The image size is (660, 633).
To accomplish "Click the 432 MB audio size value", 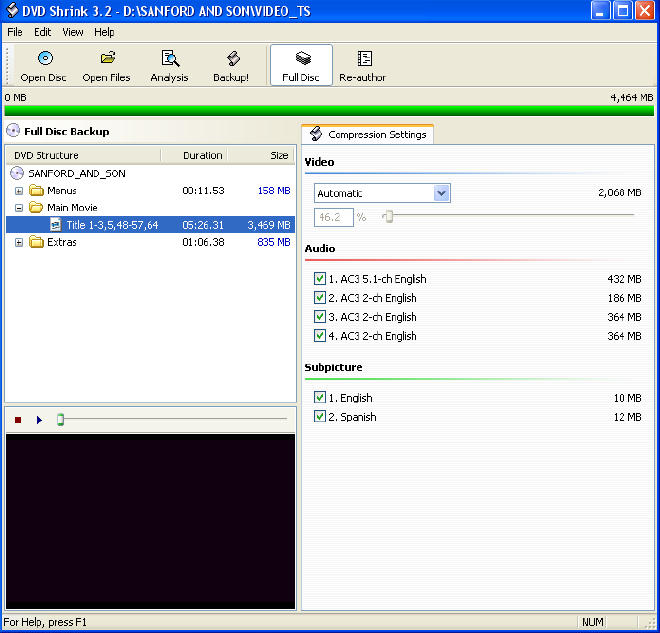I will click(624, 279).
